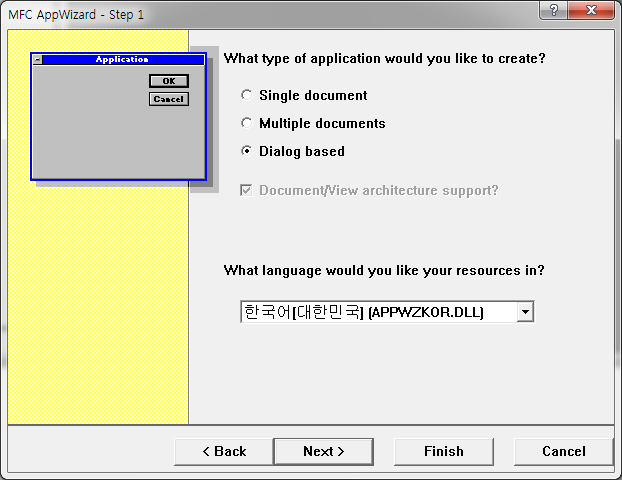Proceed with the Next button
Screen dimensions: 622x480
pos(324,451)
